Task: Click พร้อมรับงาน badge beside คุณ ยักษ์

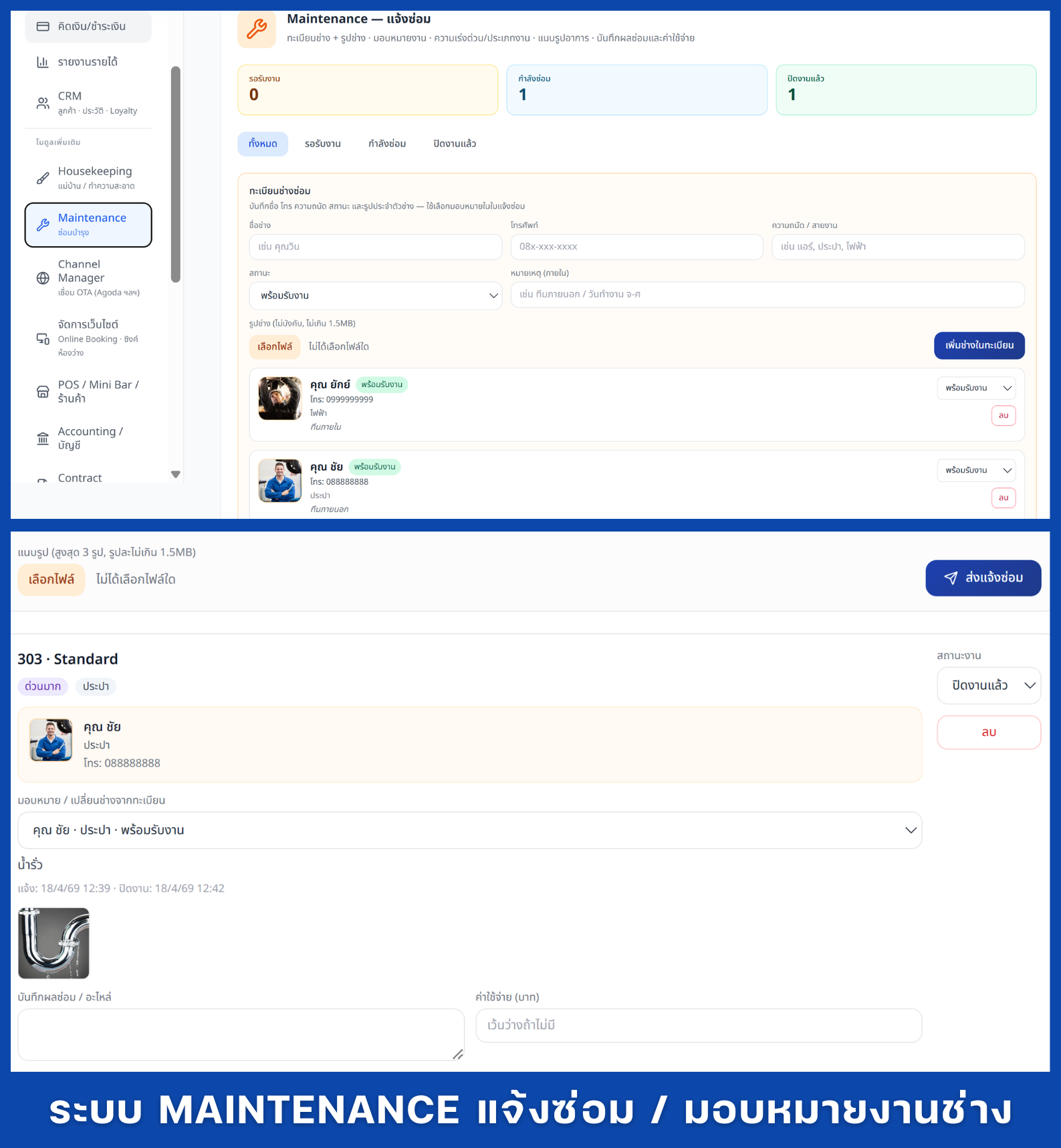Action: [x=382, y=385]
